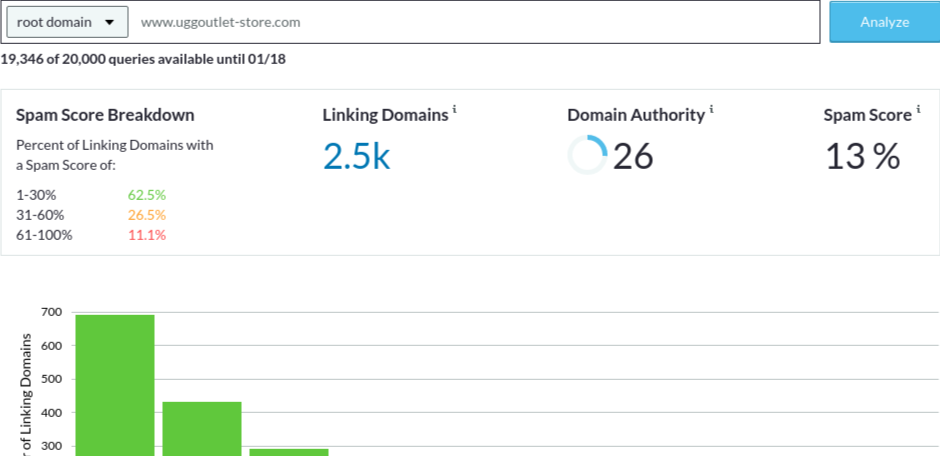Click the 13 % spam score value
Image resolution: width=940 pixels, height=456 pixels.
[x=862, y=156]
